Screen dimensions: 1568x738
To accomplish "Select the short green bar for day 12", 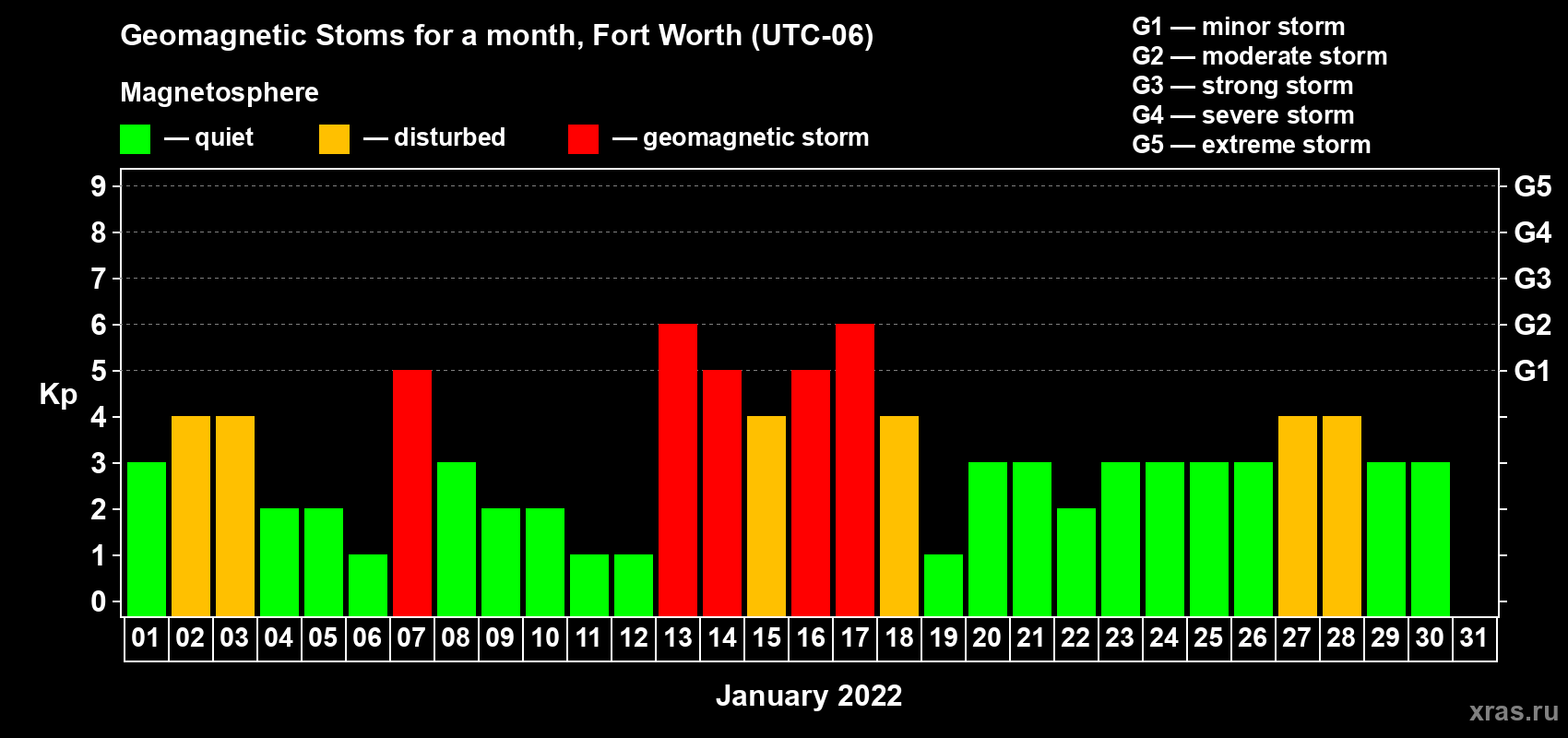I will pos(634,585).
